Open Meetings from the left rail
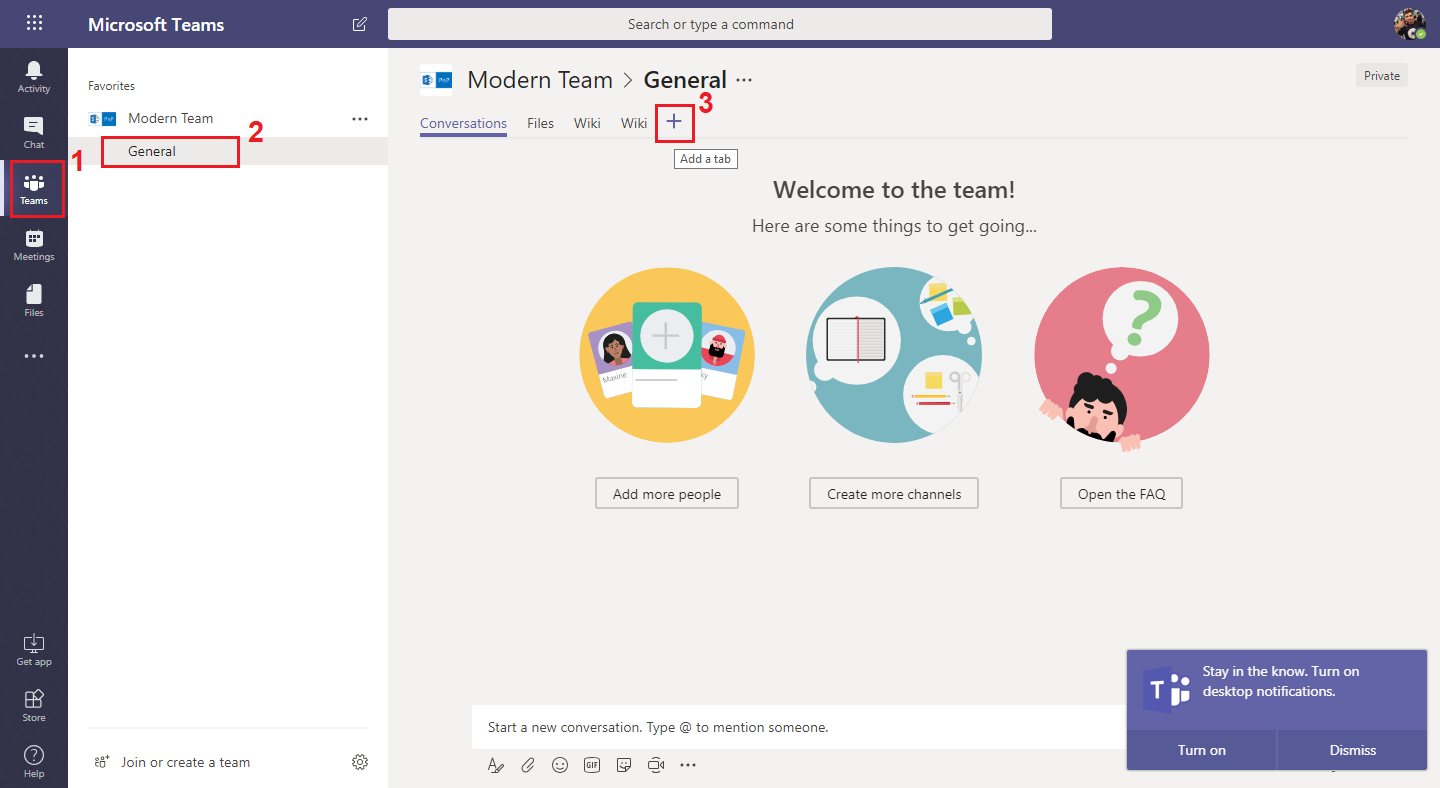1440x788 pixels. pos(34,244)
